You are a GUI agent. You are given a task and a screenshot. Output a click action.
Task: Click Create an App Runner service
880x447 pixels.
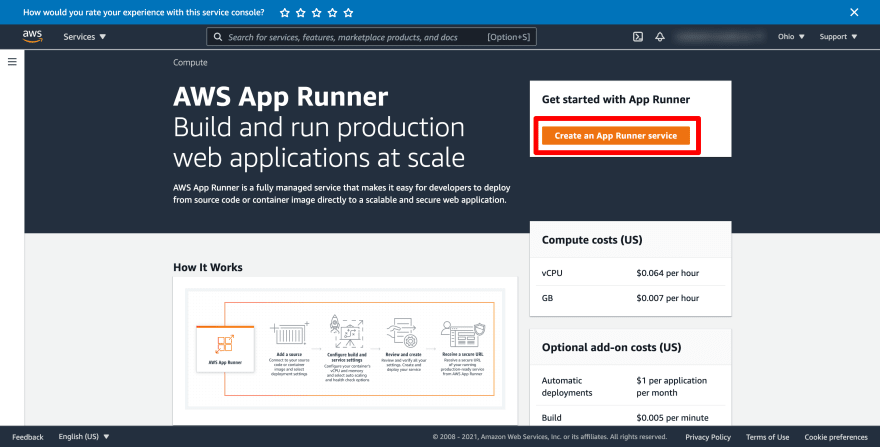[x=616, y=135]
